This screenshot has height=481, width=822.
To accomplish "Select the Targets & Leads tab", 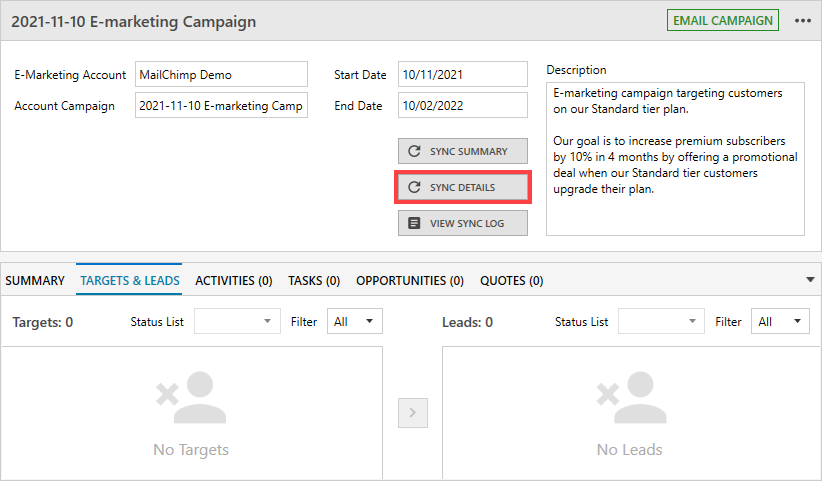I will 130,281.
